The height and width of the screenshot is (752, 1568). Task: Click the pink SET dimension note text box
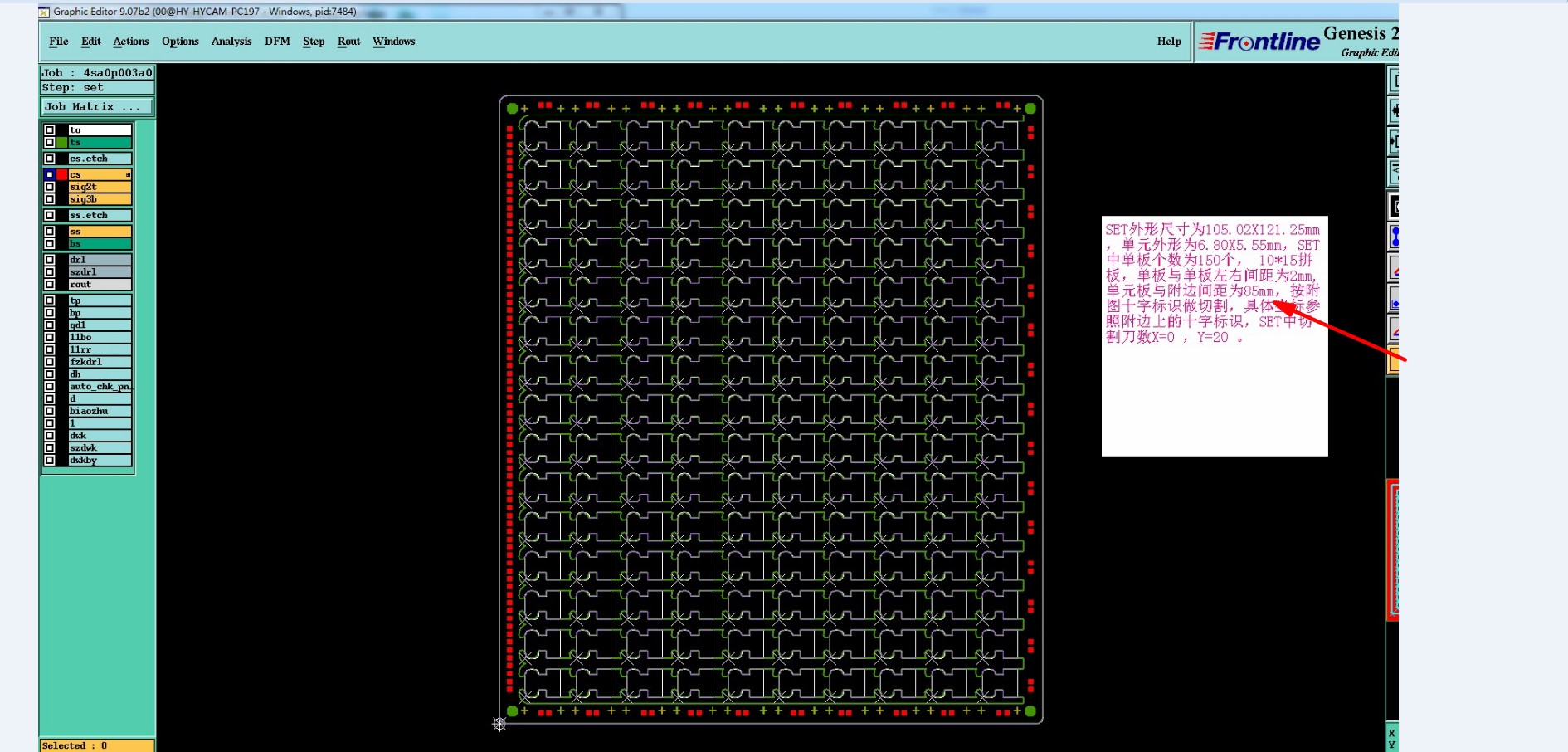click(x=1215, y=336)
